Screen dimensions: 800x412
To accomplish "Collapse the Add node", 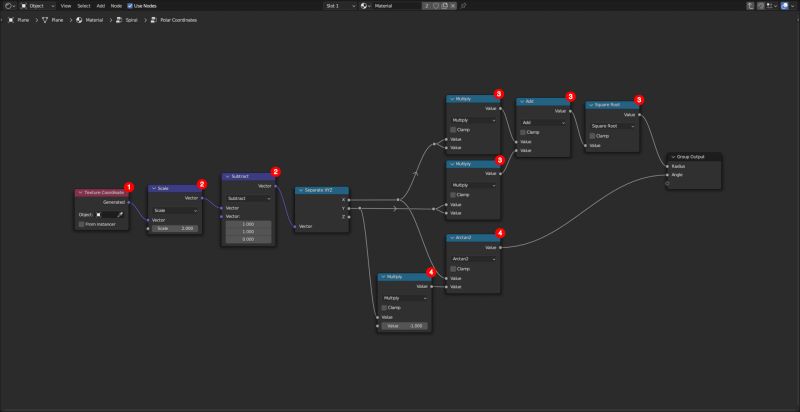I will click(522, 101).
